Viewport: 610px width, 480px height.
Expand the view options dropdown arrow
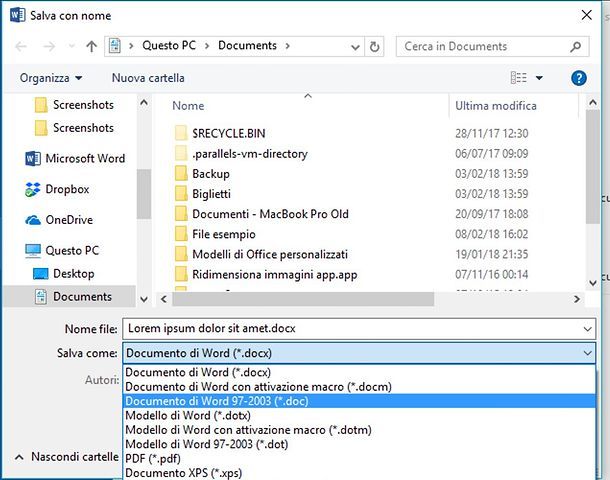(x=539, y=78)
